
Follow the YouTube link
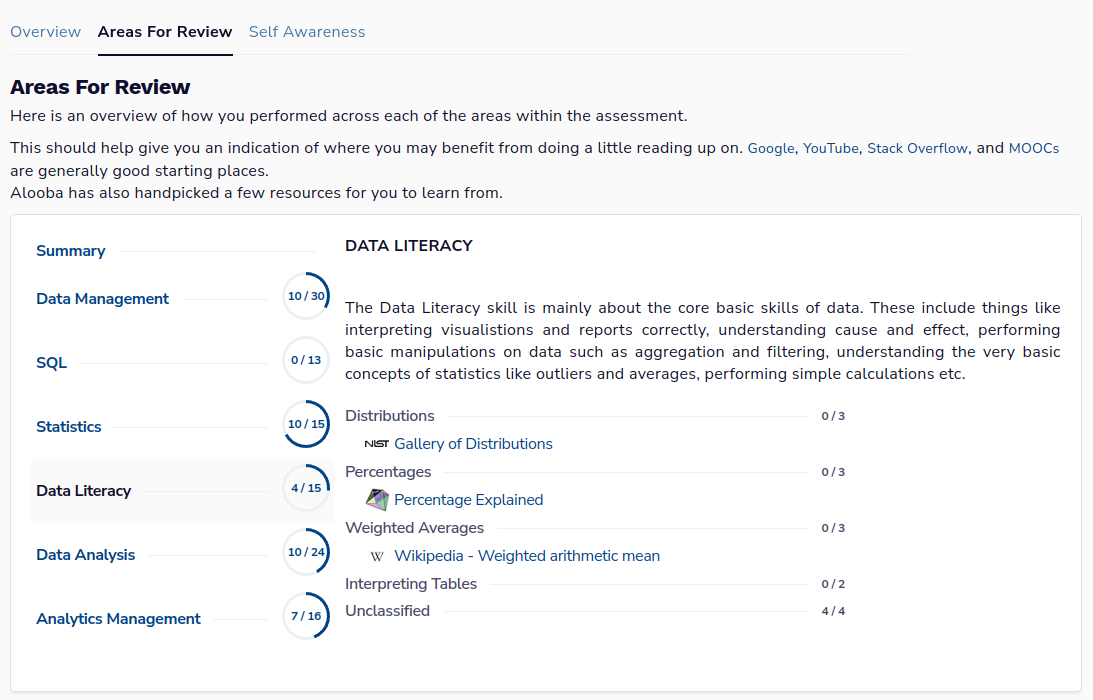[x=831, y=149]
